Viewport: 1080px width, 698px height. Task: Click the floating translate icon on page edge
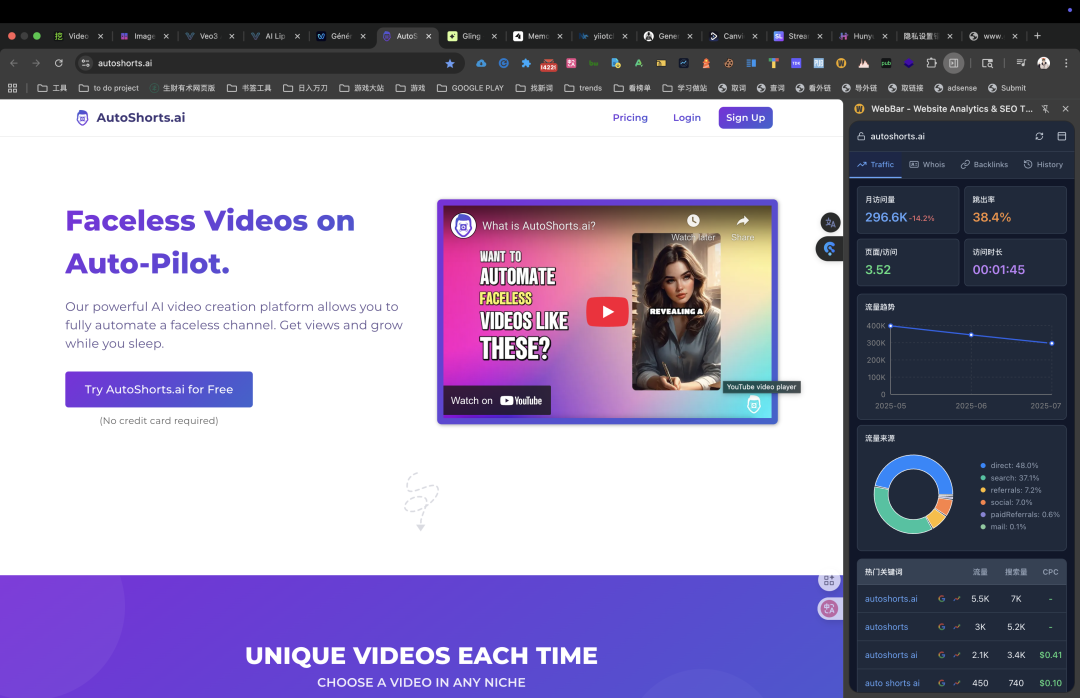point(830,223)
